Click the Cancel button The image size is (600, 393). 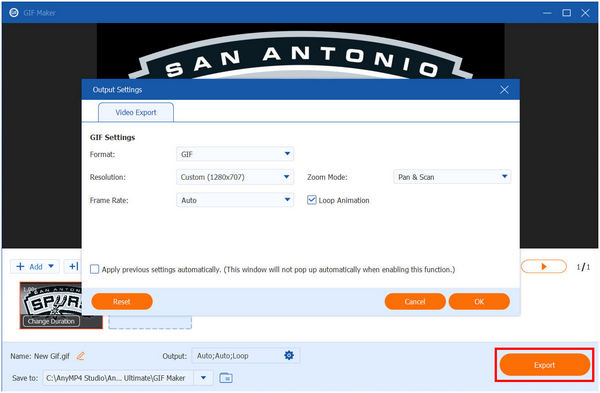click(x=415, y=302)
